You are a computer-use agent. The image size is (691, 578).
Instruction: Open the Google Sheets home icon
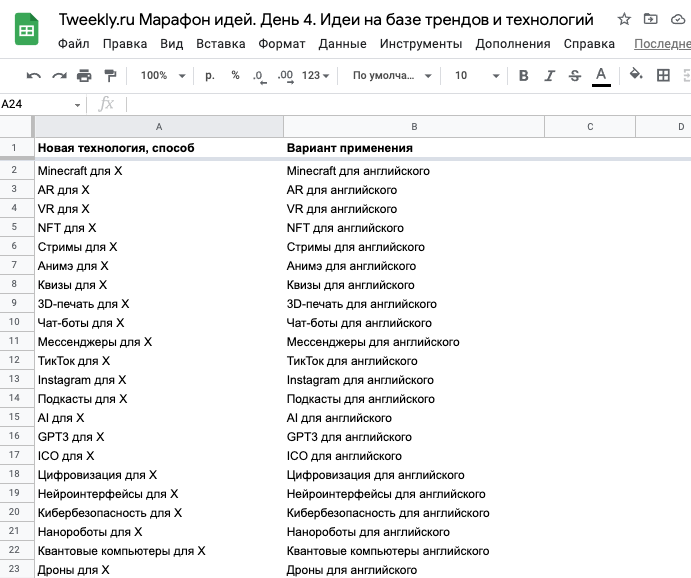pyautogui.click(x=26, y=29)
